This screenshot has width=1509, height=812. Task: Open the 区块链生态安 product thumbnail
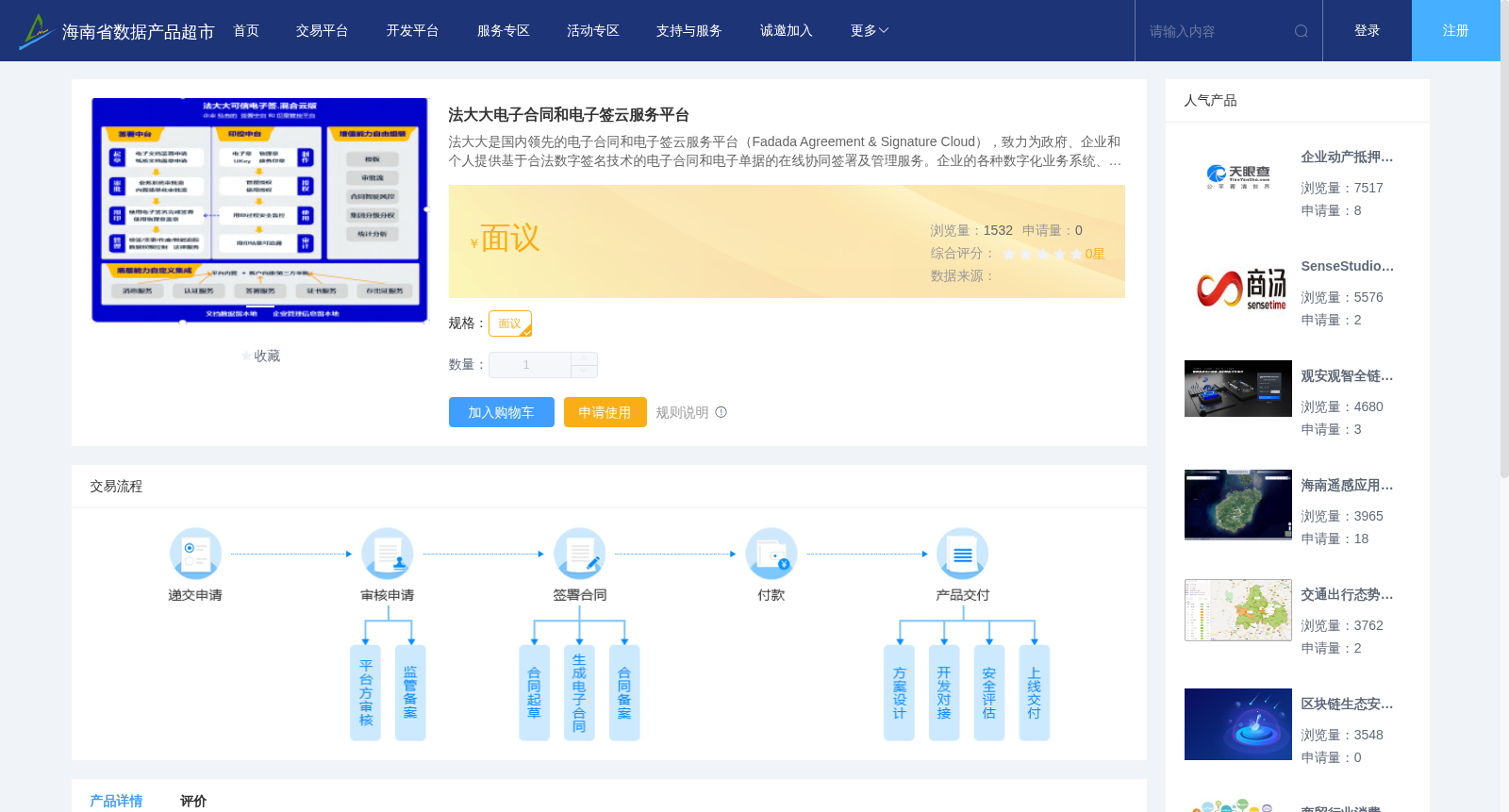tap(1238, 724)
